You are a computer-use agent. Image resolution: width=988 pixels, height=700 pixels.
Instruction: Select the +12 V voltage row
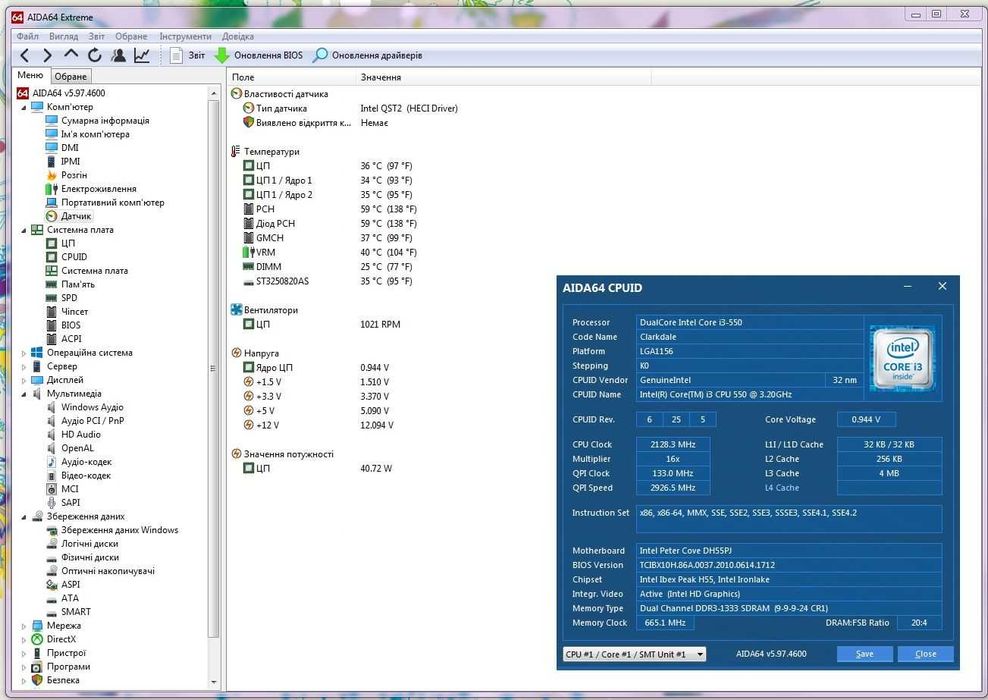[x=318, y=425]
